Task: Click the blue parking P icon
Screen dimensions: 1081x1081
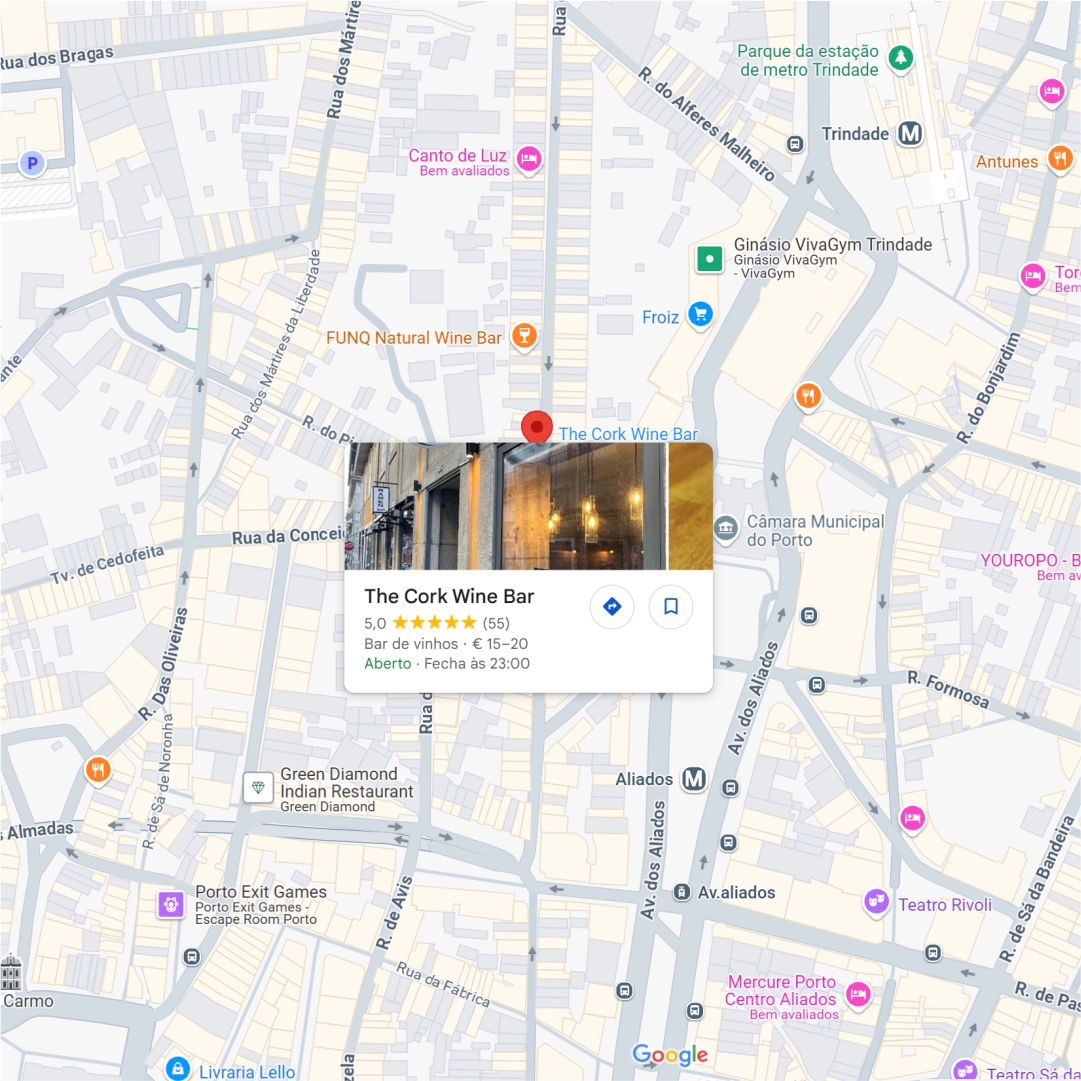Action: click(32, 163)
